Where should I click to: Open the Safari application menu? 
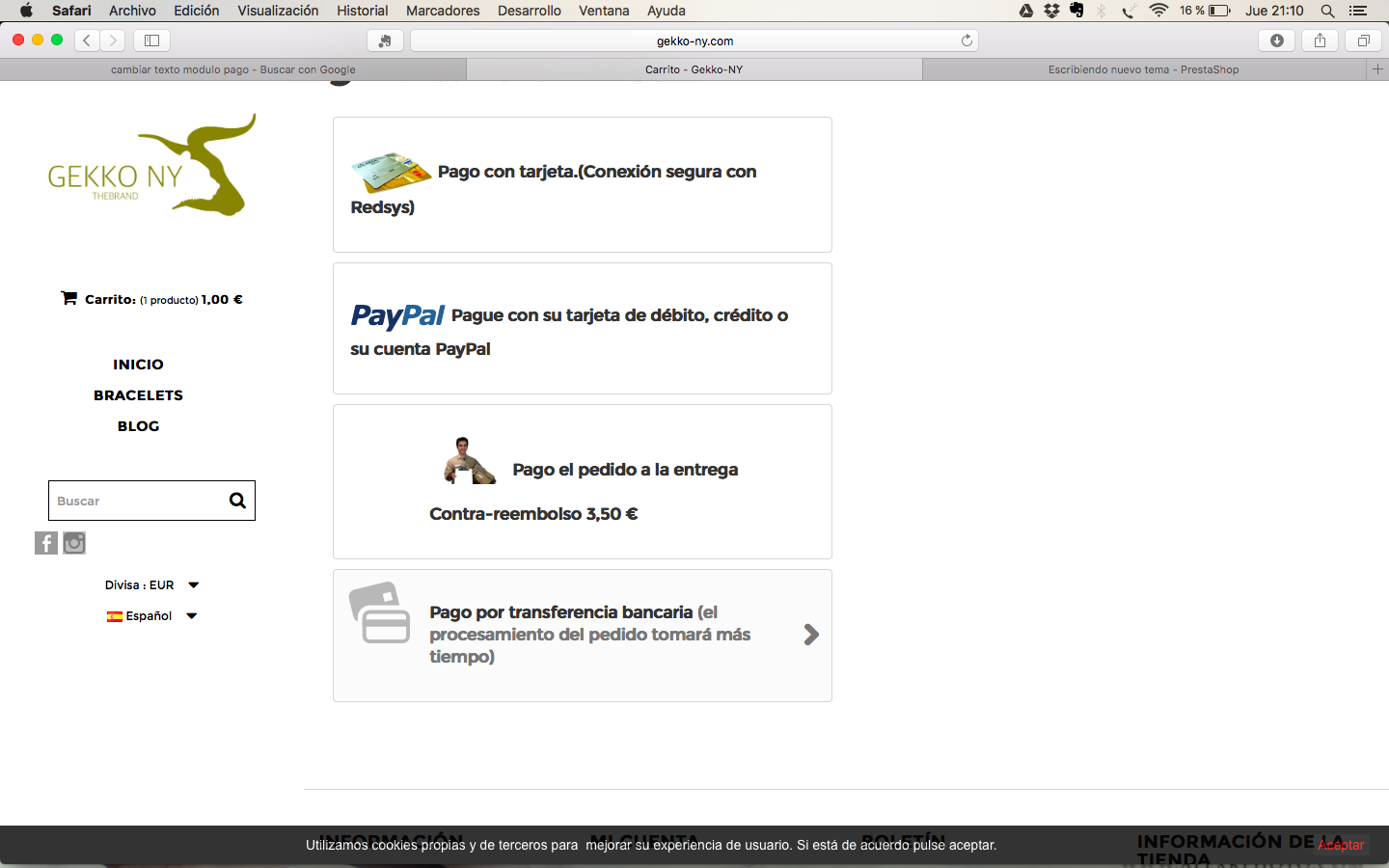coord(71,11)
